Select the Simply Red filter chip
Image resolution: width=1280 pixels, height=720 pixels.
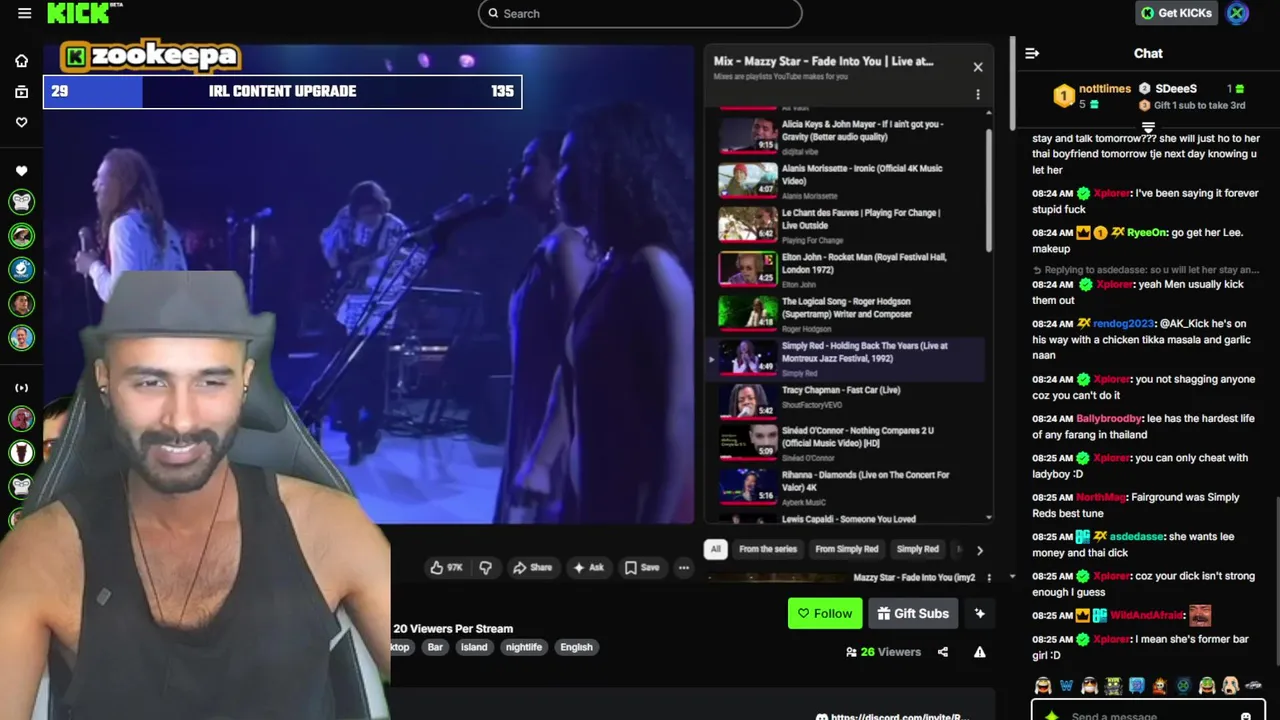(918, 549)
